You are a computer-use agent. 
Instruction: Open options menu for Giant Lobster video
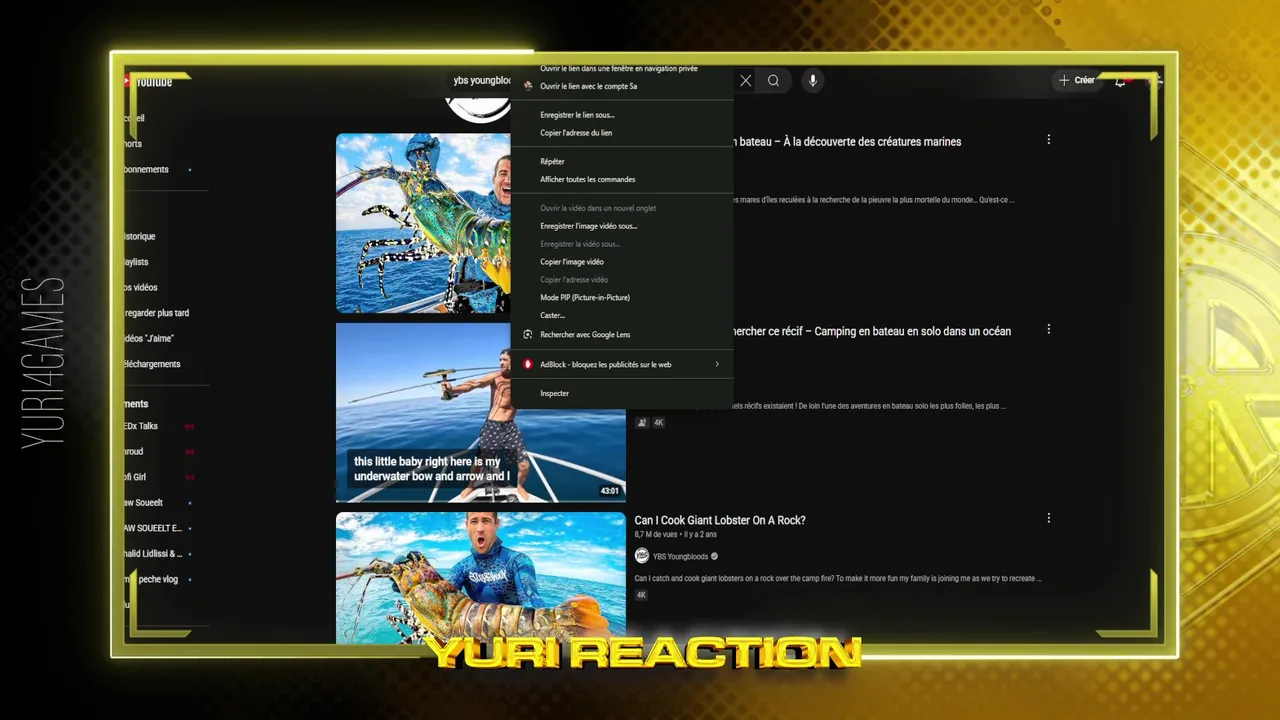click(x=1049, y=518)
